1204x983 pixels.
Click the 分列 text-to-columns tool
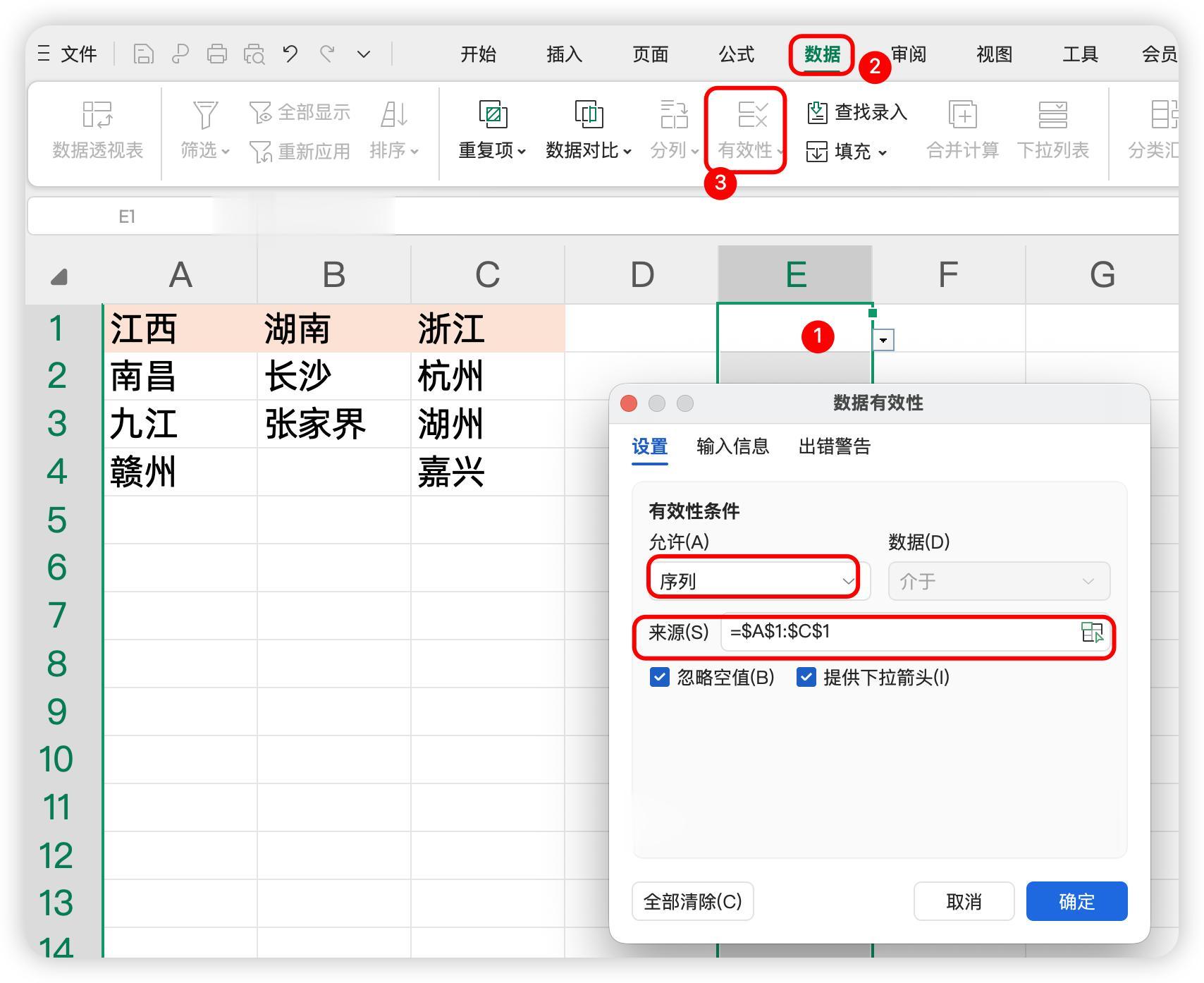[x=675, y=130]
